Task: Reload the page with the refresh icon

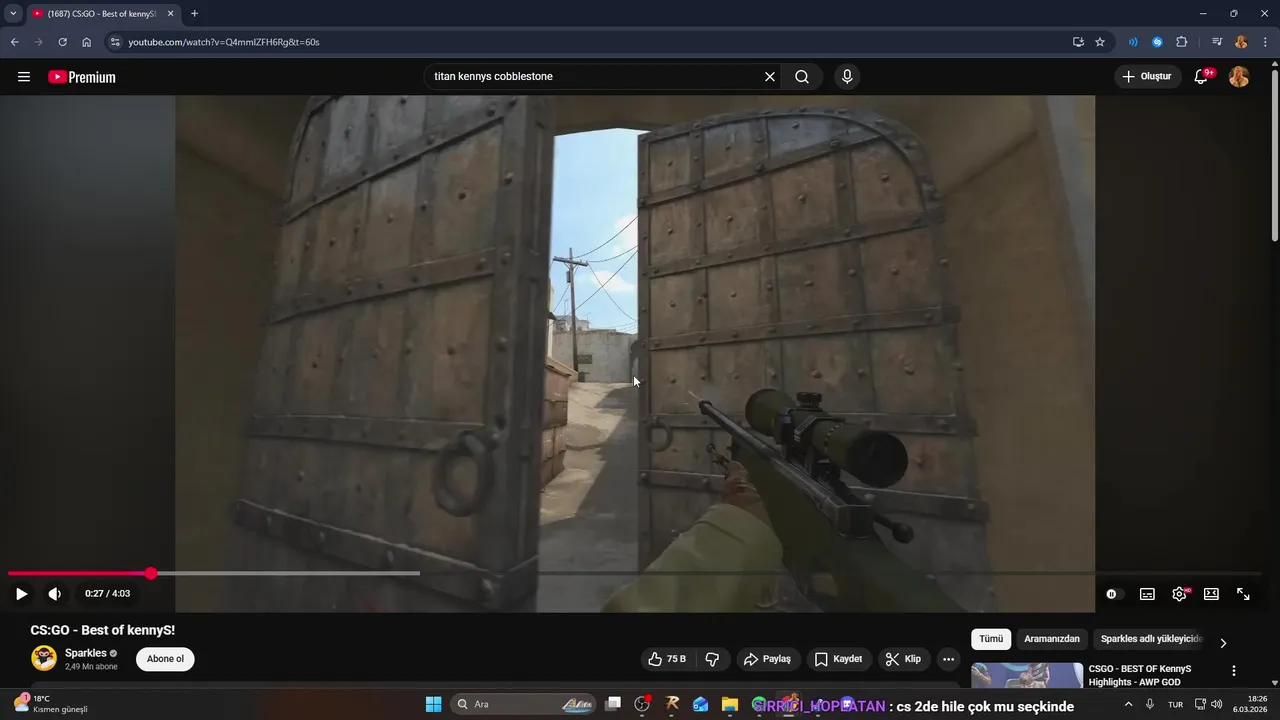Action: [x=62, y=42]
